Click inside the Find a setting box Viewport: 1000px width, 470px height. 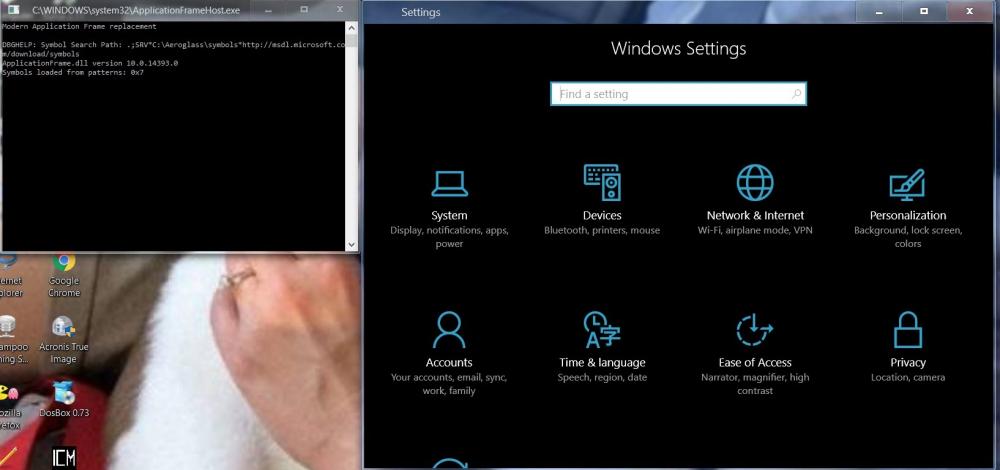tap(679, 94)
